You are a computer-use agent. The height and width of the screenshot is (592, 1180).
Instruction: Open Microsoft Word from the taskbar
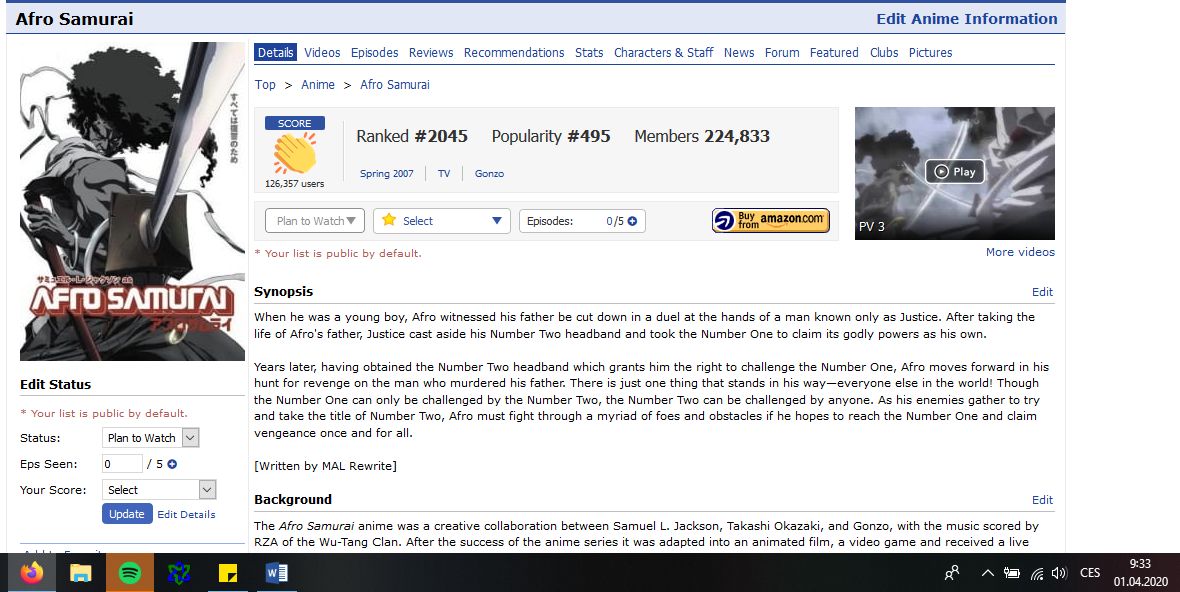276,573
